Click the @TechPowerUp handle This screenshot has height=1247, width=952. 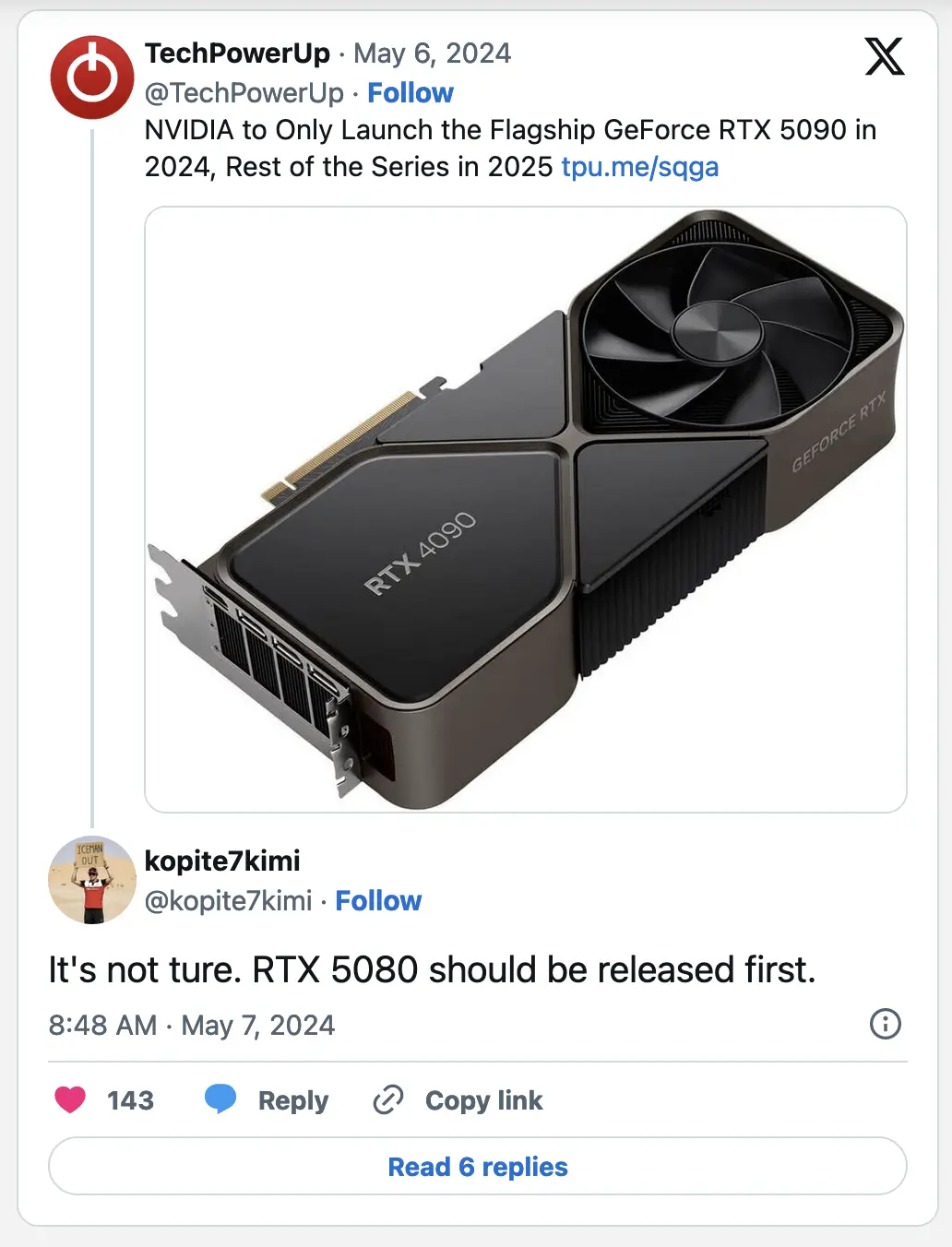pos(244,93)
